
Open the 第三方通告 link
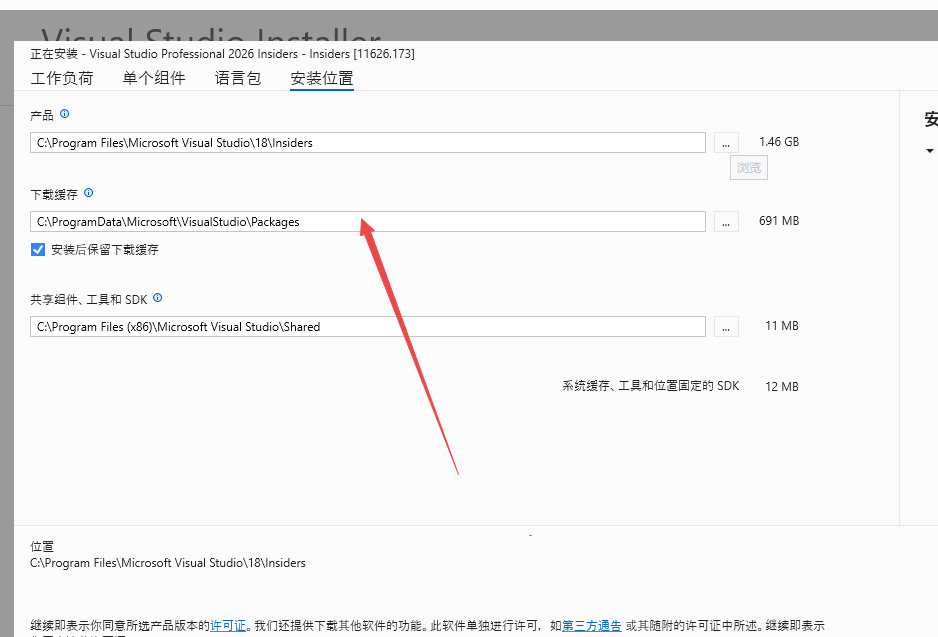click(x=591, y=625)
